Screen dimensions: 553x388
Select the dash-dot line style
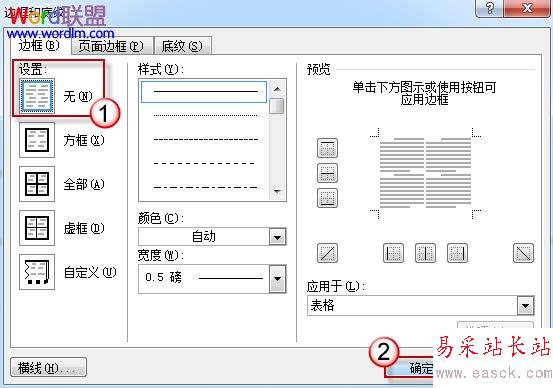(x=205, y=187)
